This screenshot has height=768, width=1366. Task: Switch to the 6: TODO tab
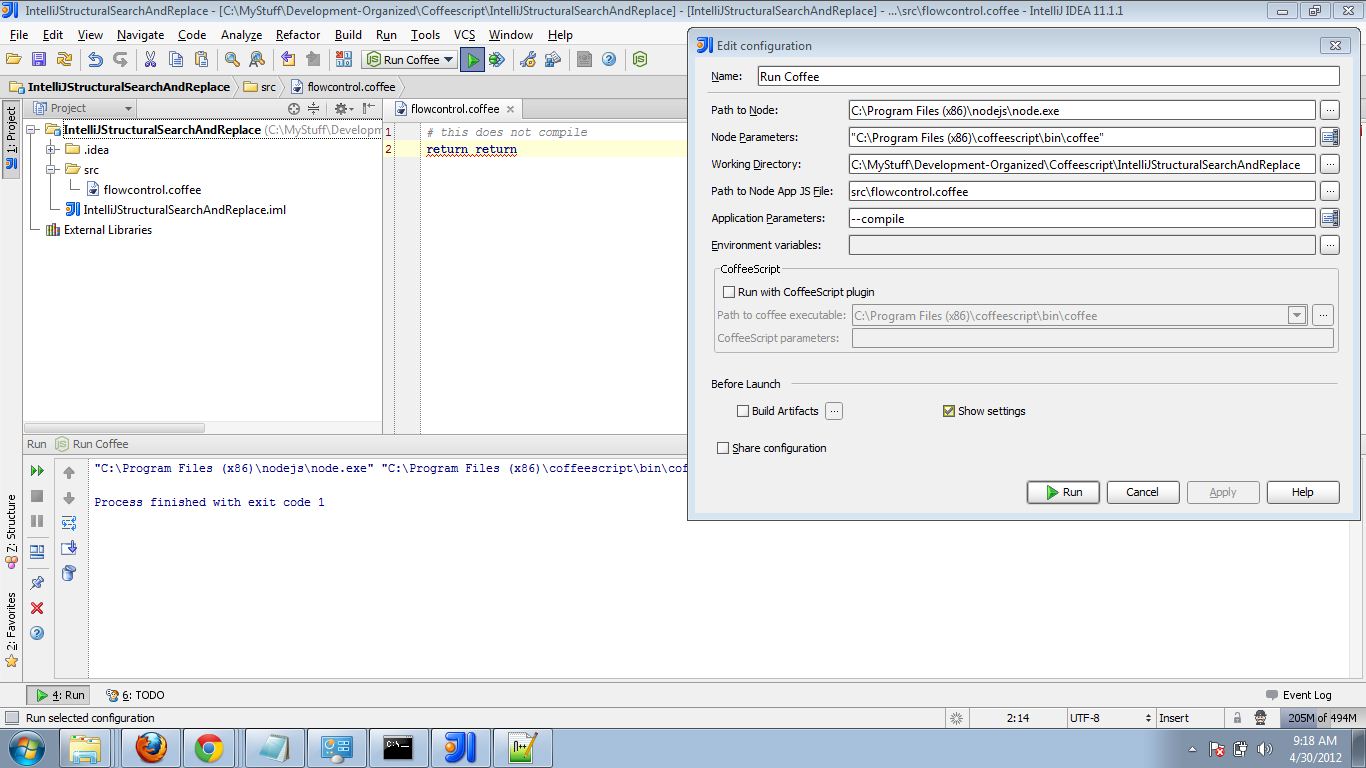coord(135,695)
